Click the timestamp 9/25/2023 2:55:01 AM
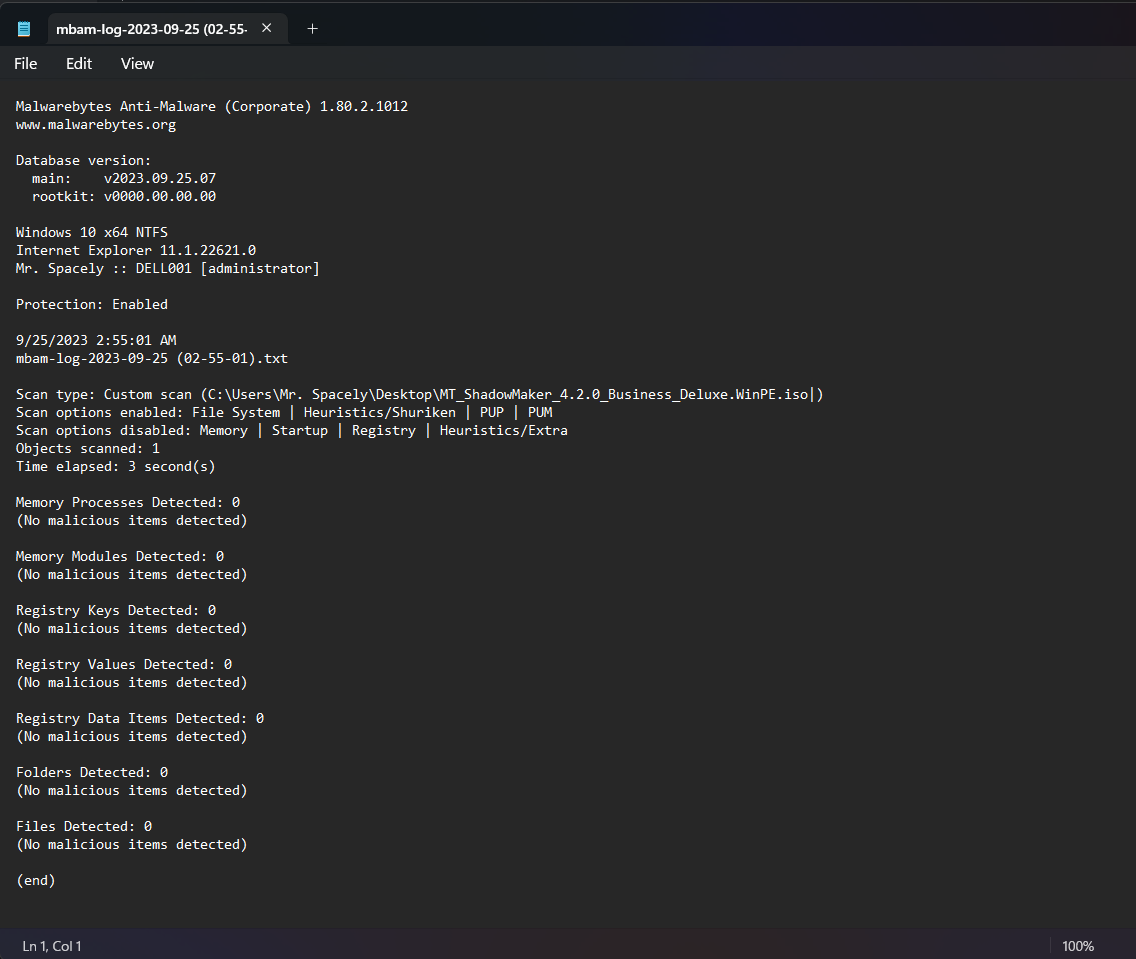 (96, 340)
